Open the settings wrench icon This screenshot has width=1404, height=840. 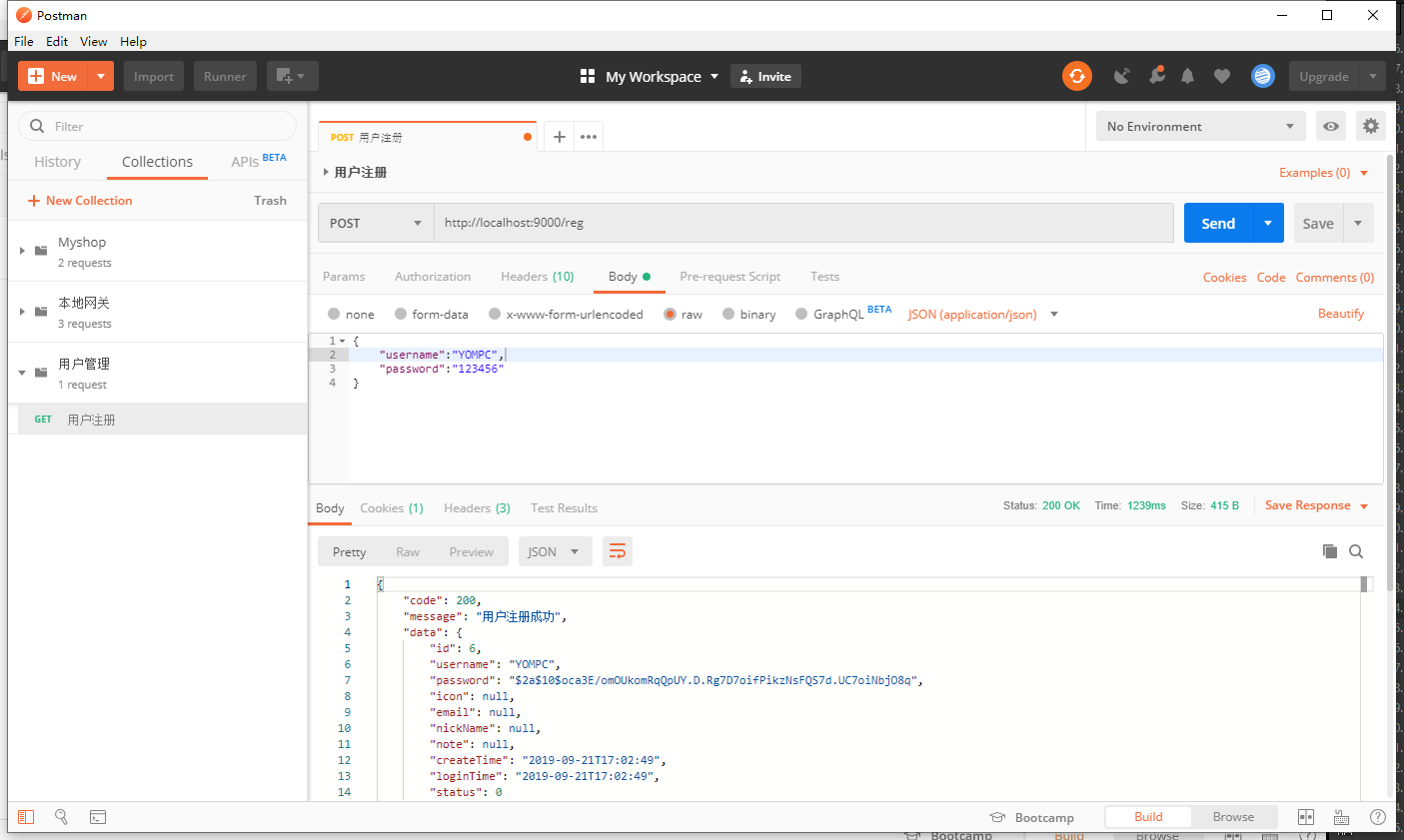(x=1155, y=76)
